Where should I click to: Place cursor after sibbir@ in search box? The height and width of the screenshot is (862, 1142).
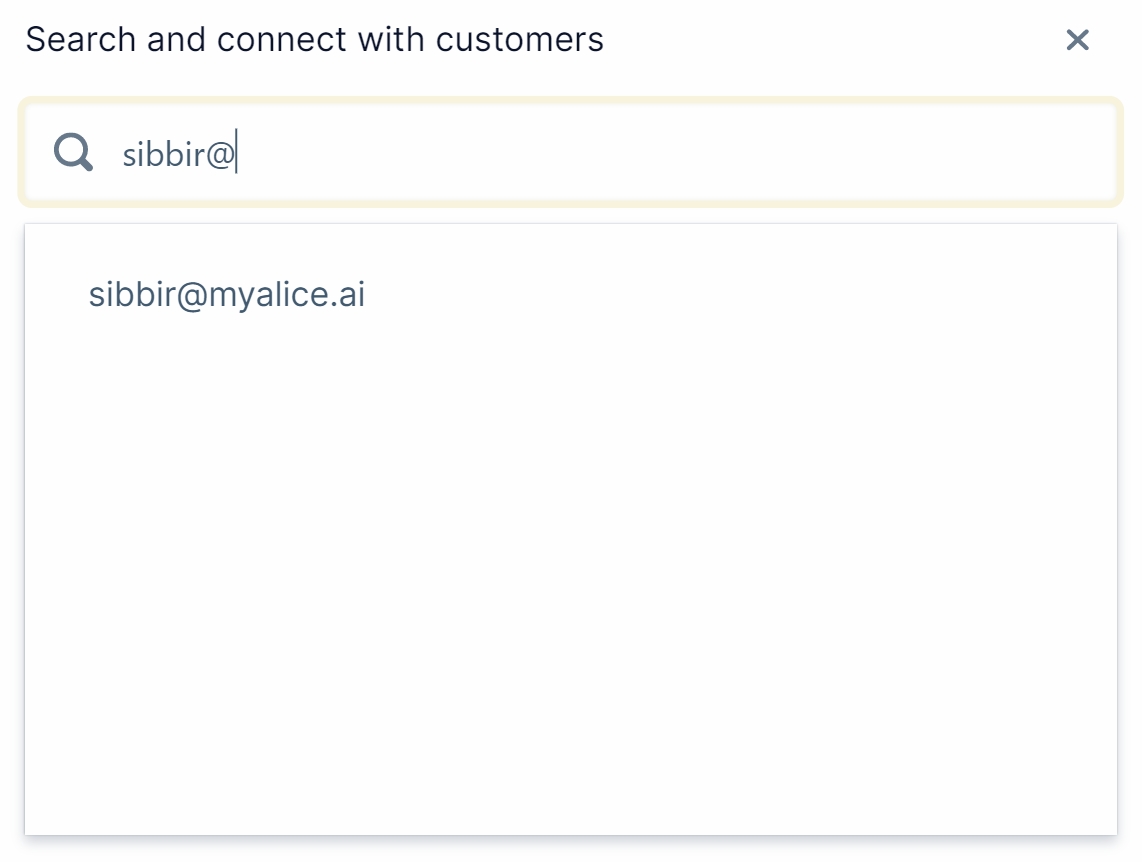[237, 154]
